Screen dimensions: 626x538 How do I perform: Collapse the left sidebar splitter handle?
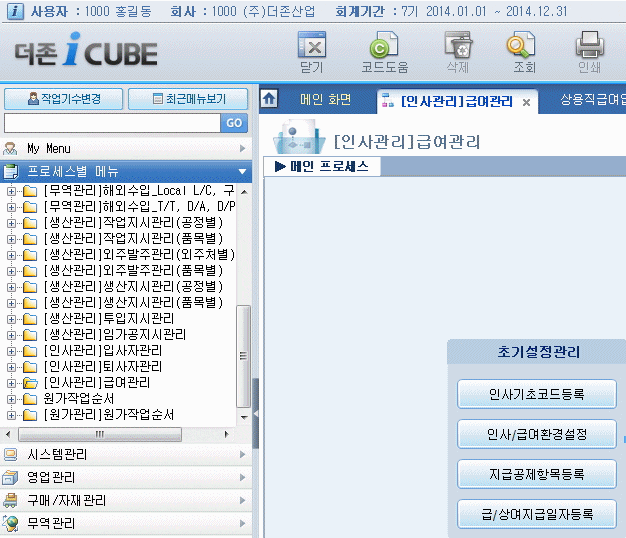pos(256,413)
